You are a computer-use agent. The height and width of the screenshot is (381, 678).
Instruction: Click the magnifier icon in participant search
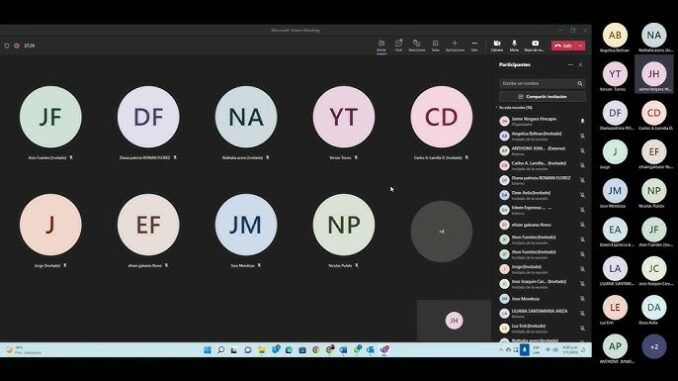click(580, 83)
